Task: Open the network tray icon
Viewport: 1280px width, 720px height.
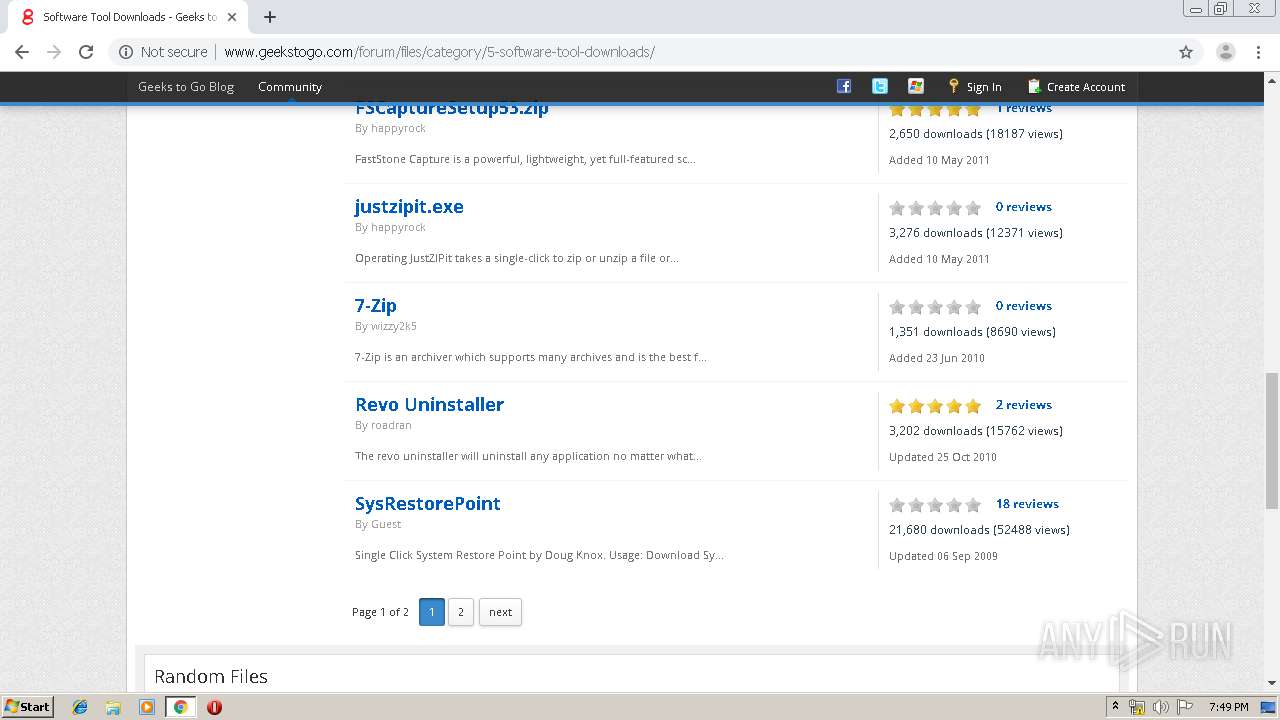Action: [1137, 707]
